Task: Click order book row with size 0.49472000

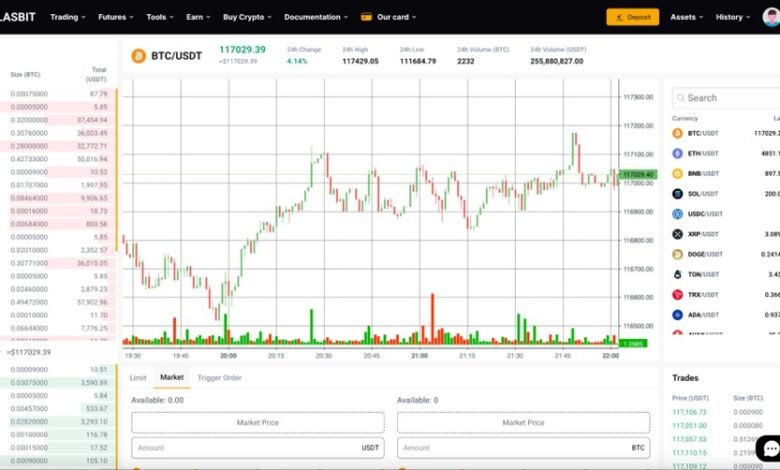Action: 58,302
